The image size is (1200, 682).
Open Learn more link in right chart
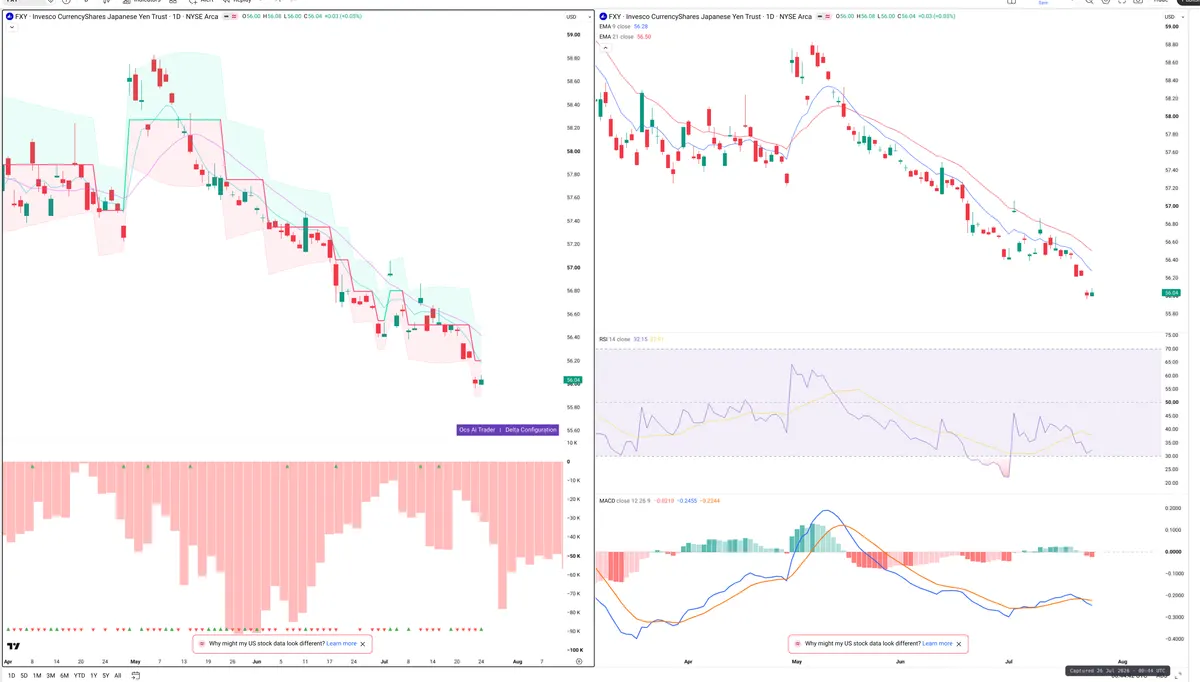click(937, 644)
